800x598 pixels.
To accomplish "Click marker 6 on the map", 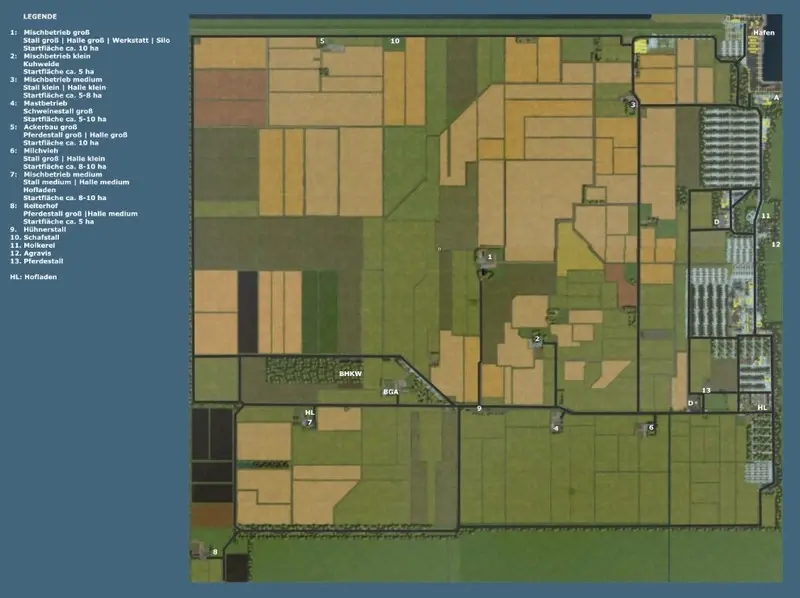I will pyautogui.click(x=651, y=428).
